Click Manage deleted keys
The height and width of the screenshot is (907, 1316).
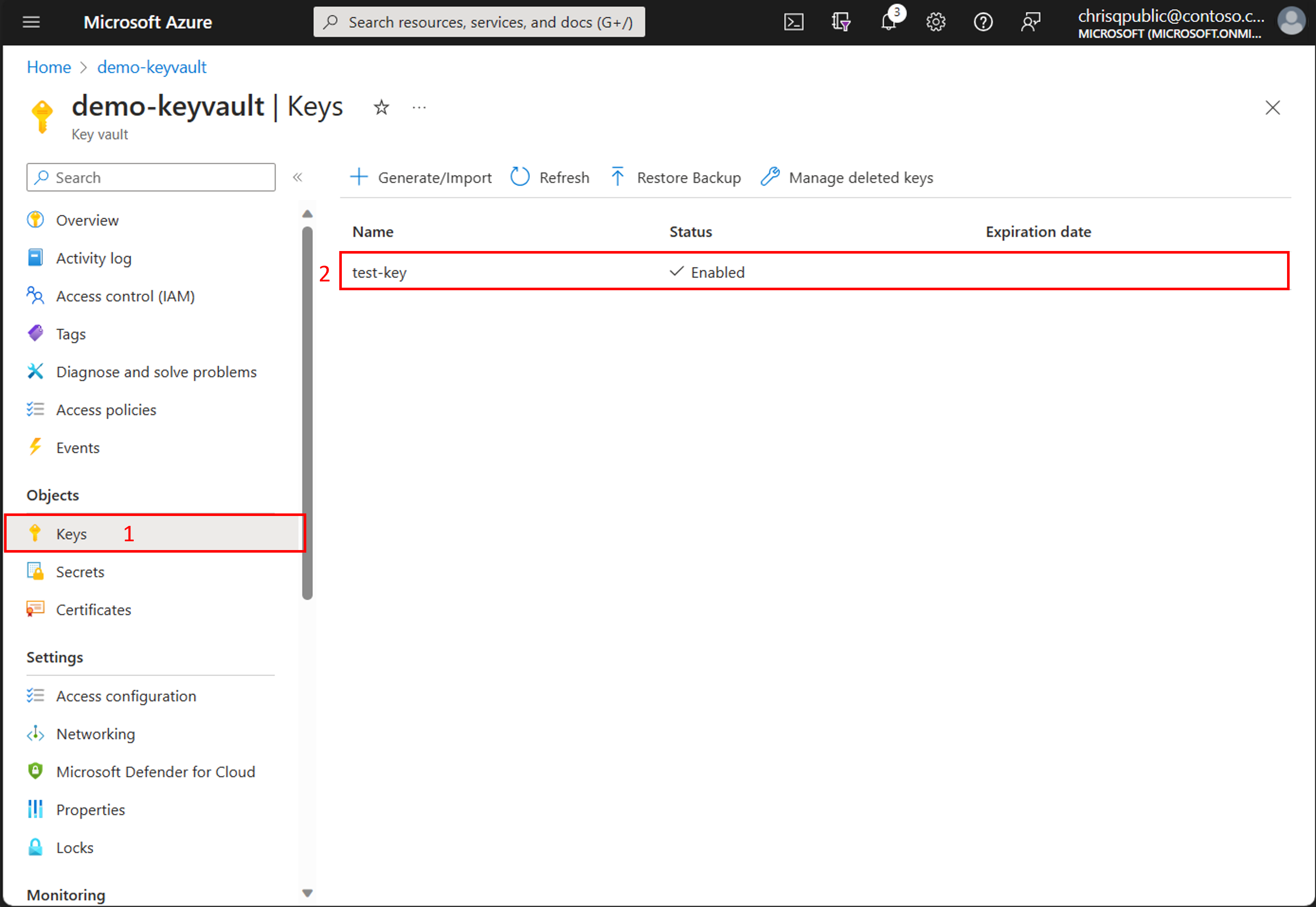click(x=847, y=177)
